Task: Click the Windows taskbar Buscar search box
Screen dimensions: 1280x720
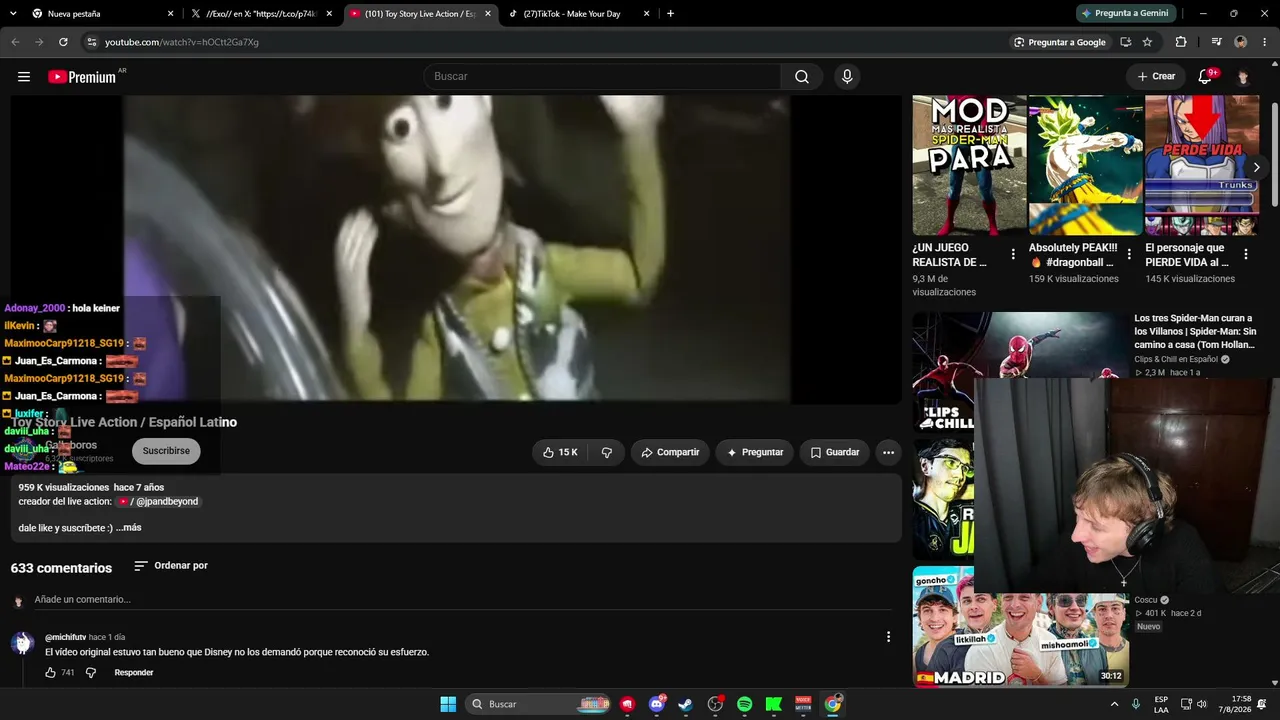Action: [x=540, y=704]
